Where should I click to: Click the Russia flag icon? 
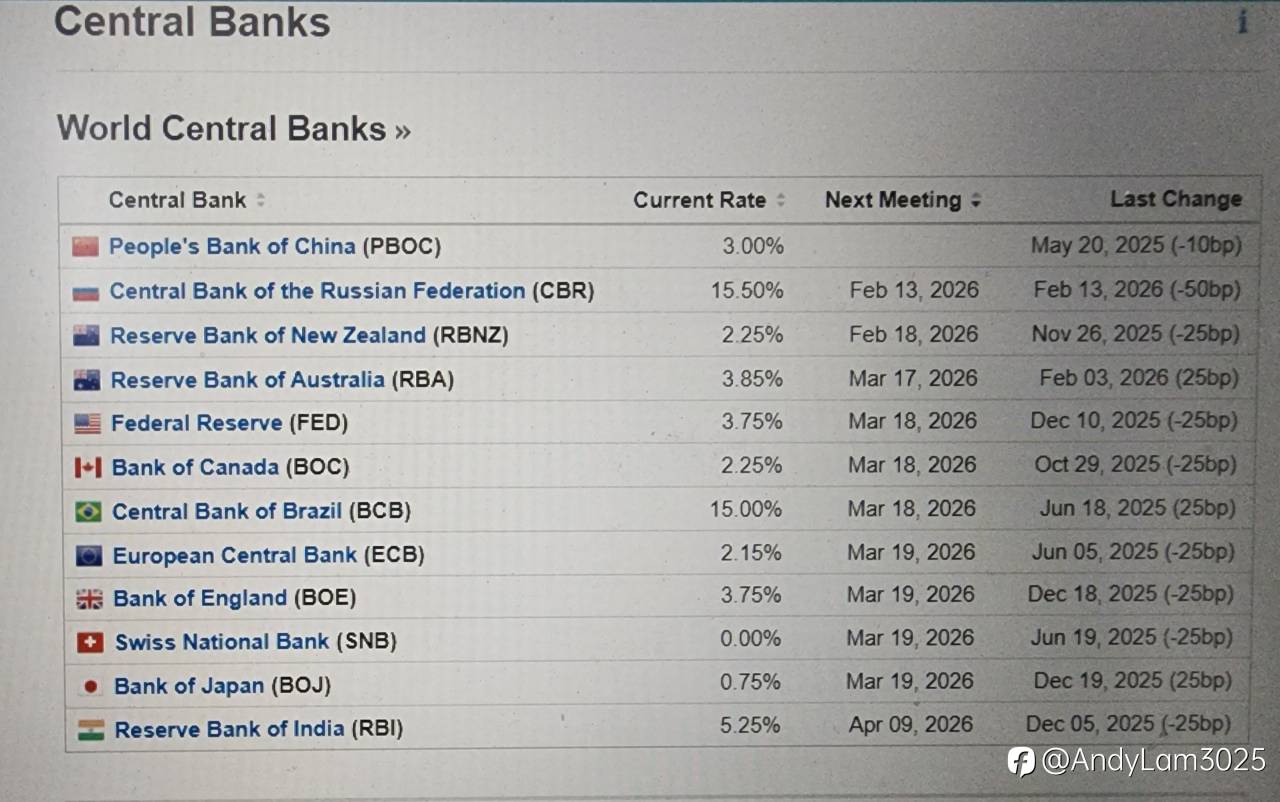tap(86, 292)
